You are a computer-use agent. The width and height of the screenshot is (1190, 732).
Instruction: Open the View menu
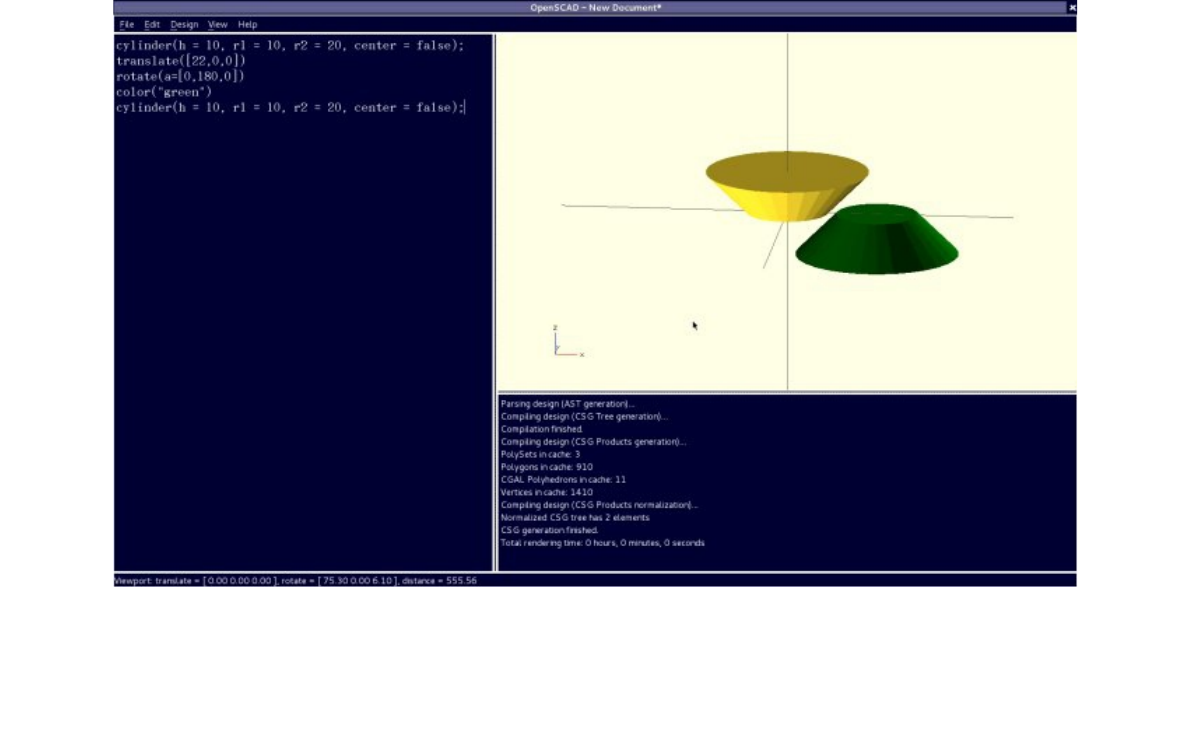(217, 24)
